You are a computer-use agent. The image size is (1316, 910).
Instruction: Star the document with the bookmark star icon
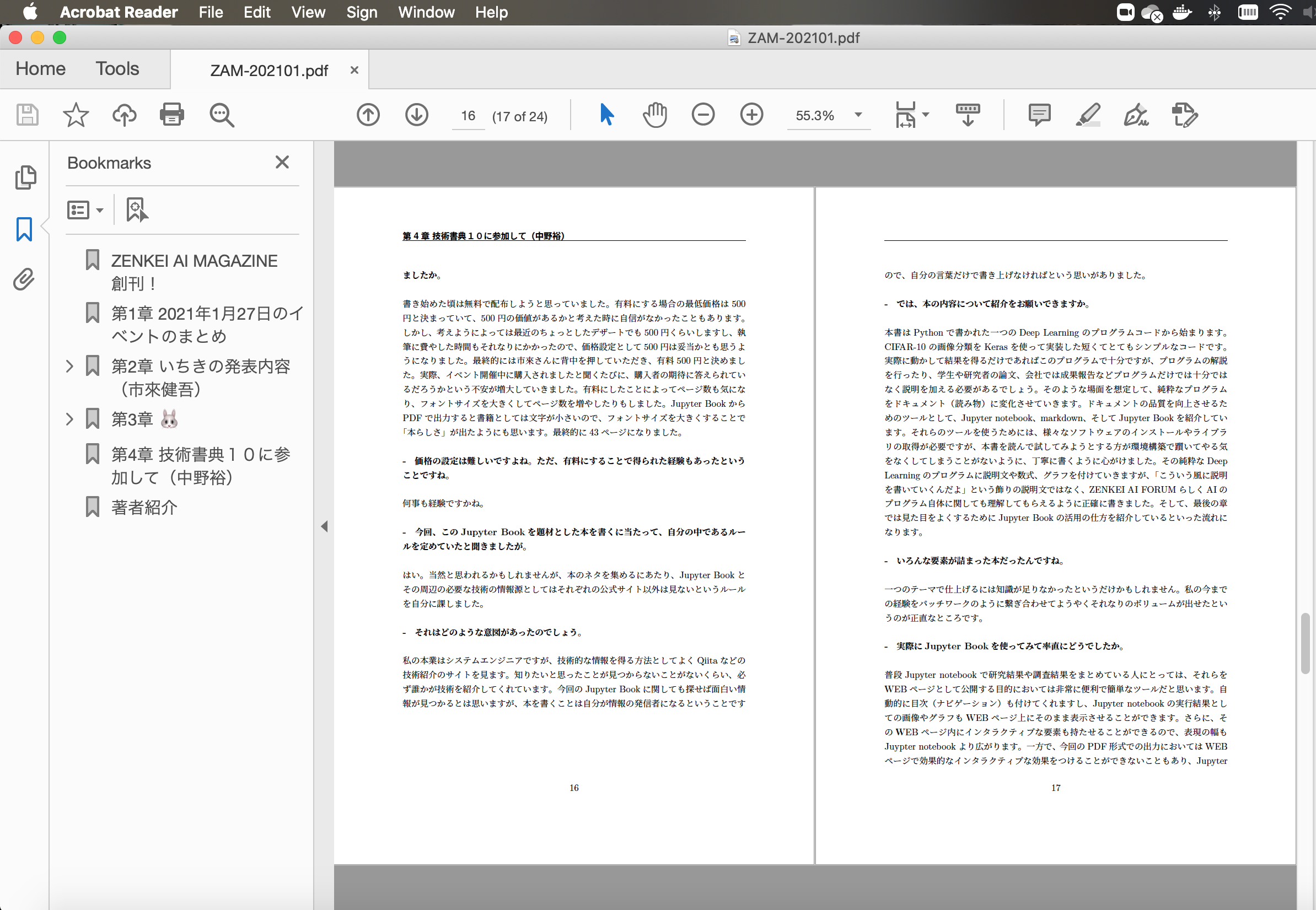pos(76,115)
